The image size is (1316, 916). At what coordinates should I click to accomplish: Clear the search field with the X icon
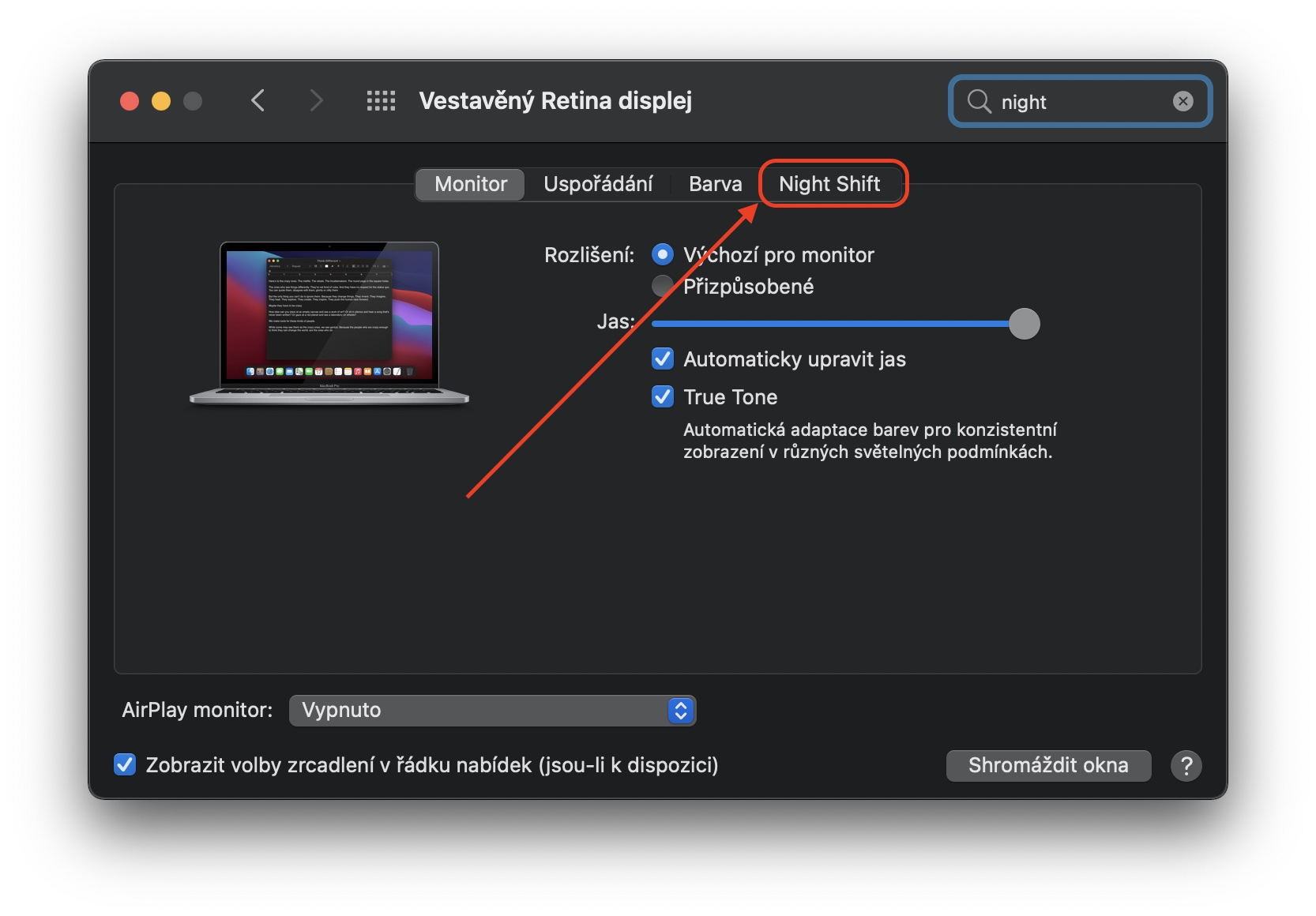[x=1183, y=101]
